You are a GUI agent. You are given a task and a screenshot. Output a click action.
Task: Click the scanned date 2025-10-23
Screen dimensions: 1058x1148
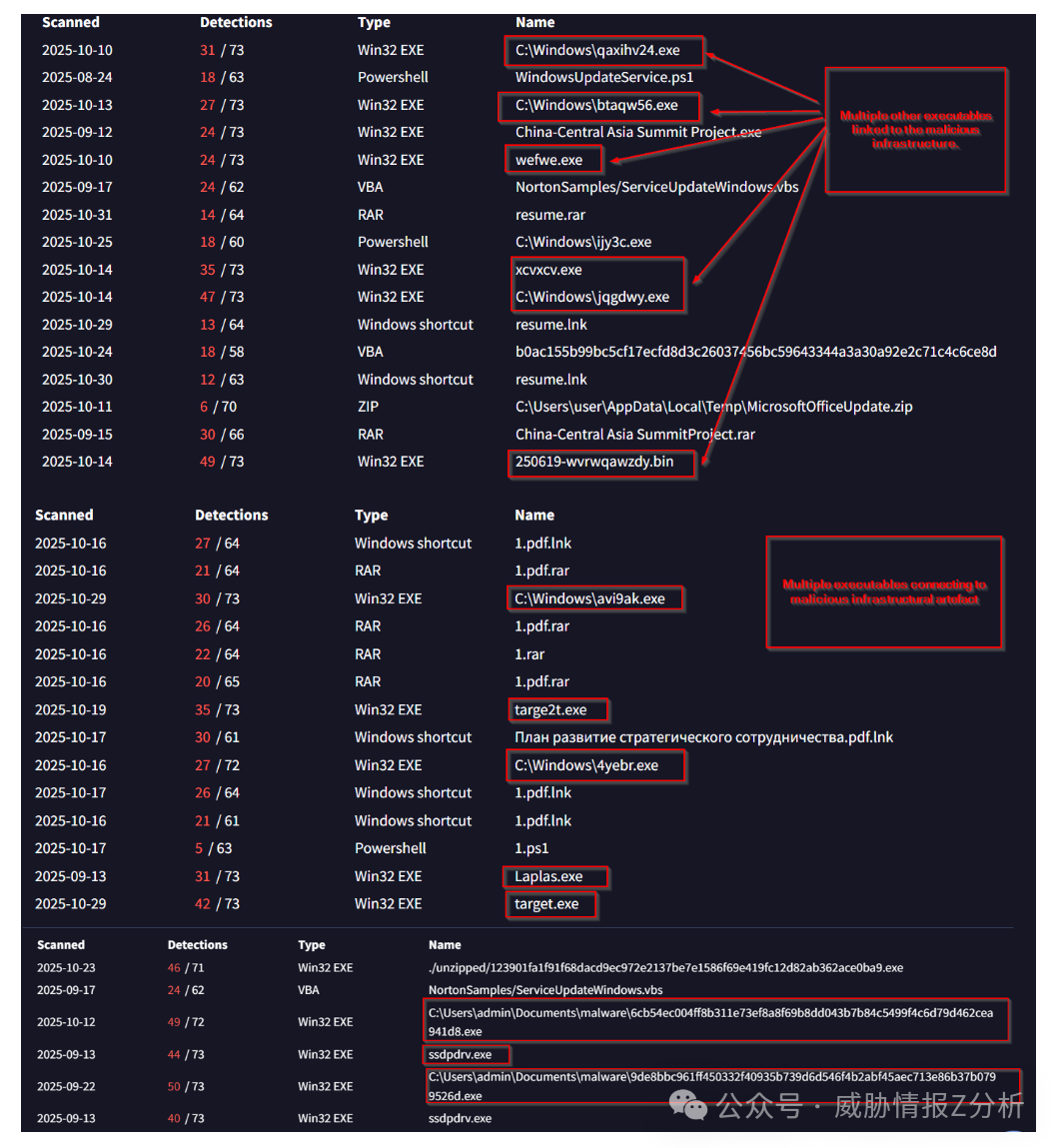pos(66,968)
